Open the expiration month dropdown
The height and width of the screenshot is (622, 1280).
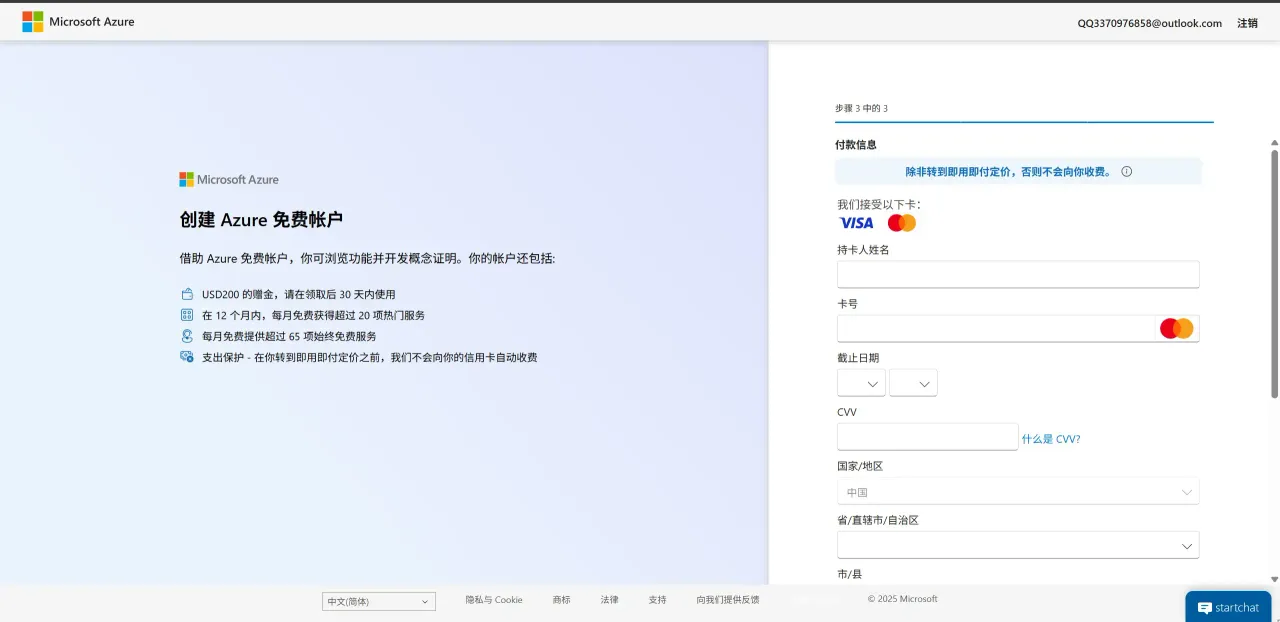(x=861, y=383)
